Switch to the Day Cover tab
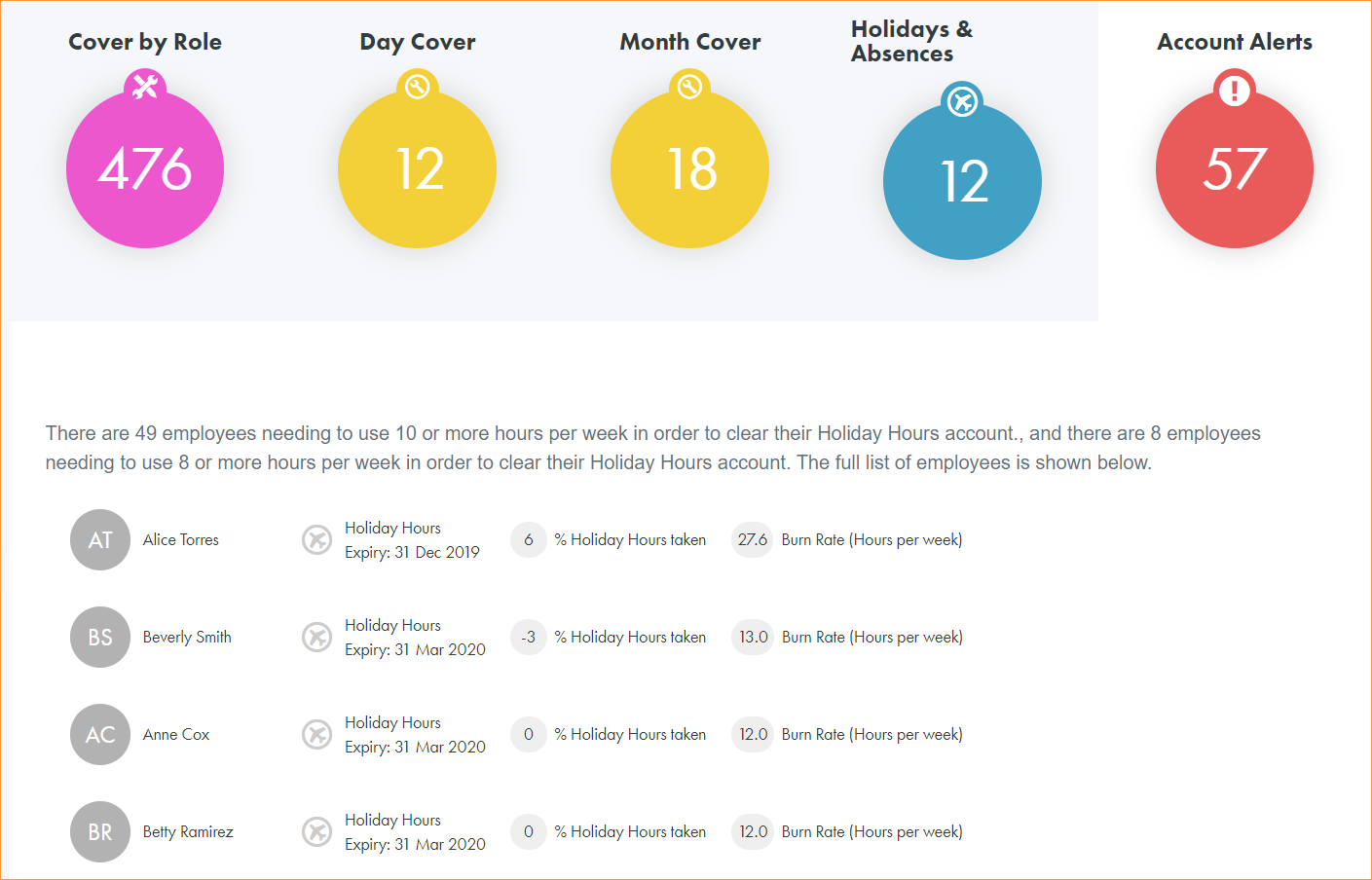This screenshot has width=1372, height=880. (x=417, y=42)
